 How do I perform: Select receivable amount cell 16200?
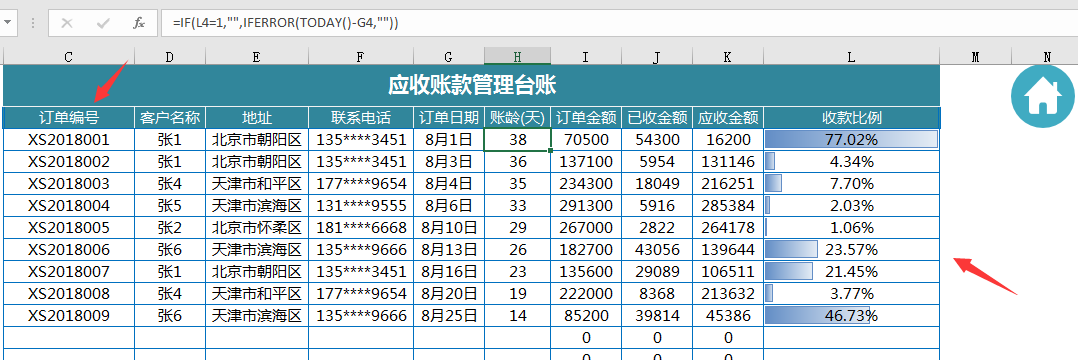point(727,139)
